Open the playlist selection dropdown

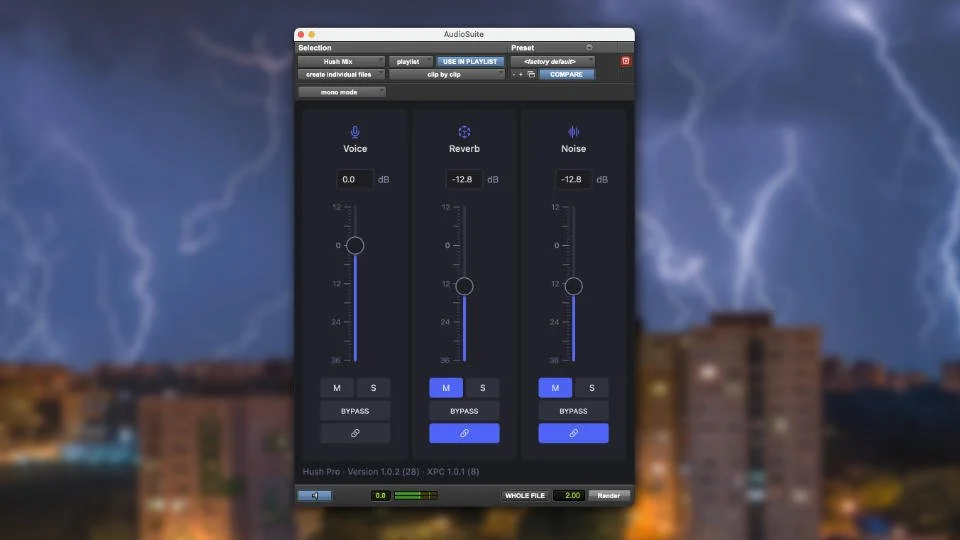(x=410, y=61)
